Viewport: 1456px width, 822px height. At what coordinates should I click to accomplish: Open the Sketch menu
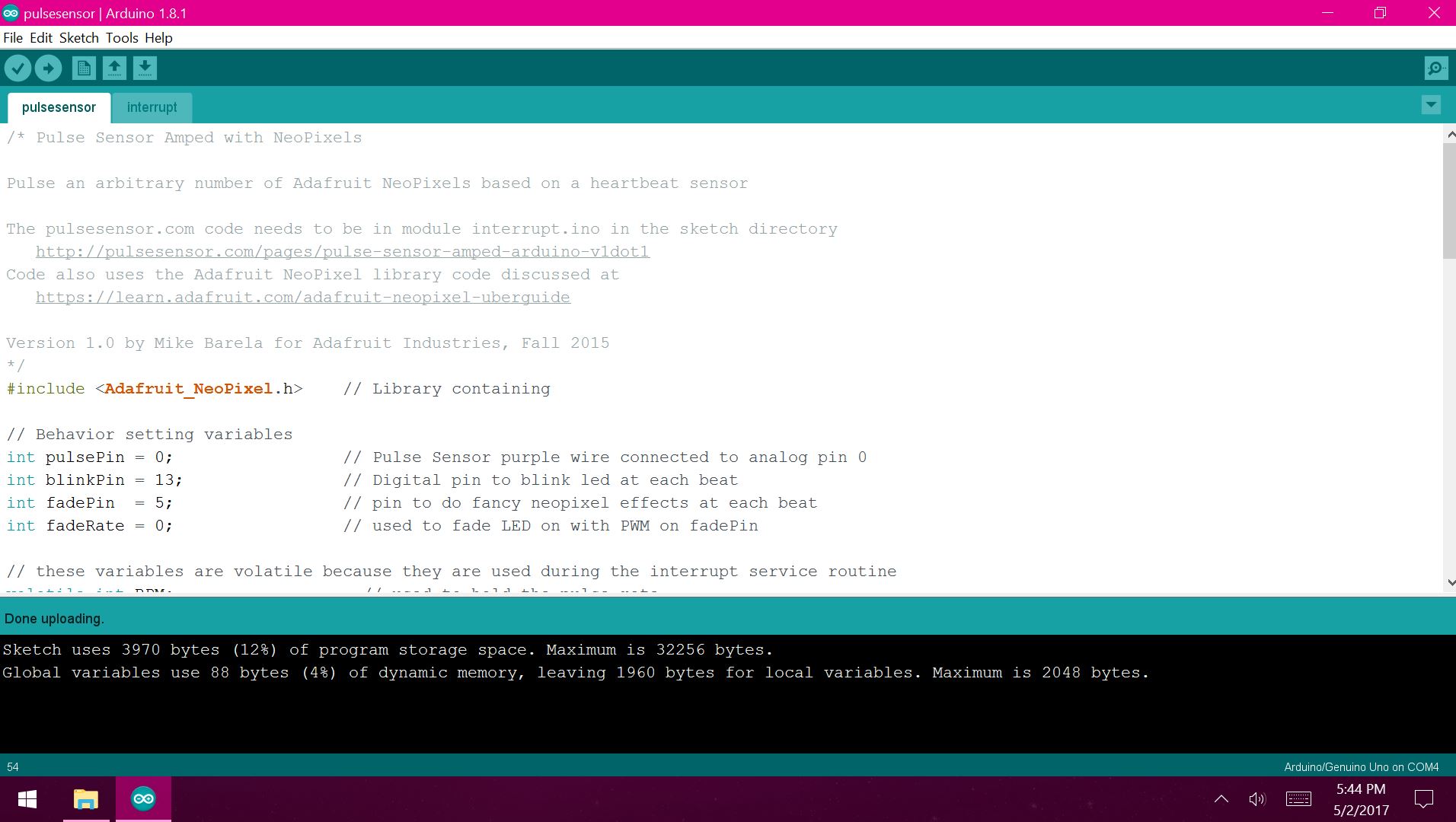[79, 38]
